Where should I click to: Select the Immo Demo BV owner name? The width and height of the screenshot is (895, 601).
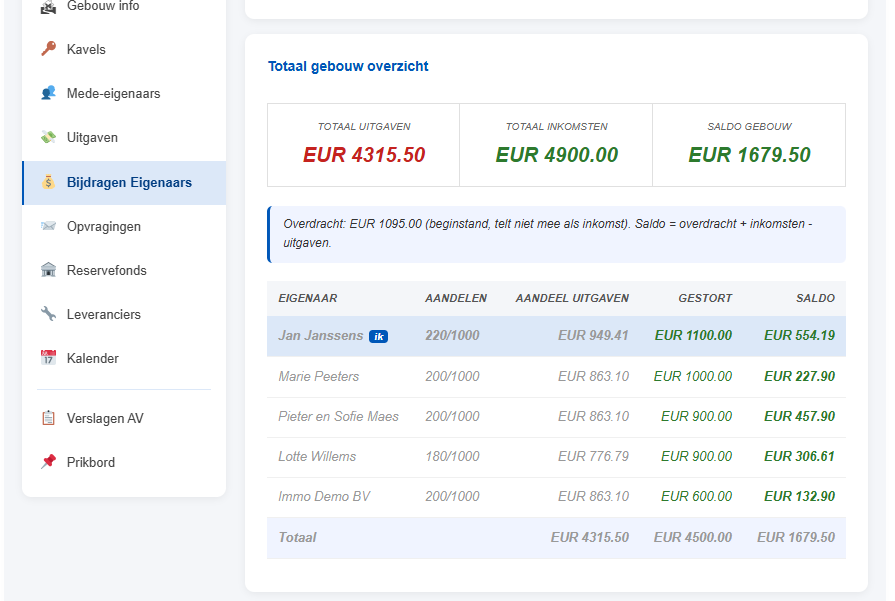[x=324, y=497]
